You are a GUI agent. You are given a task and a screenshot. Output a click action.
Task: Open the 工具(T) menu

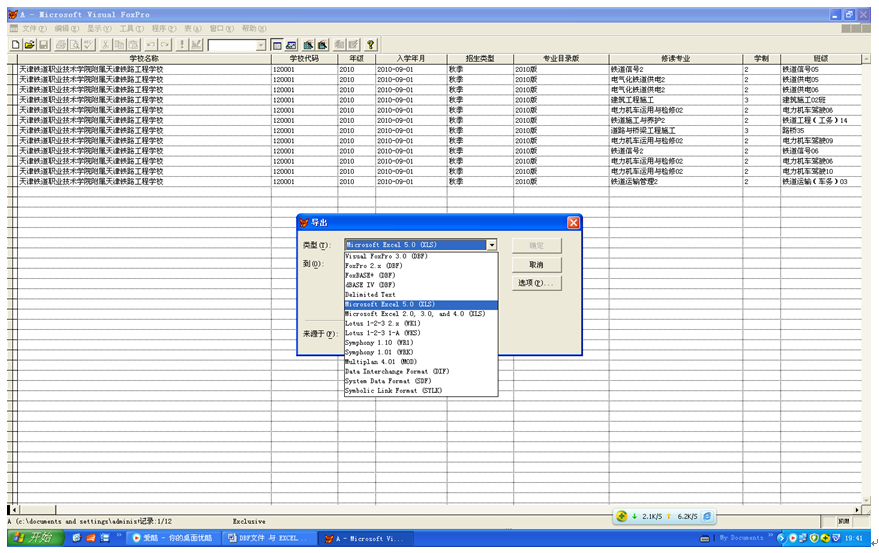click(x=132, y=29)
